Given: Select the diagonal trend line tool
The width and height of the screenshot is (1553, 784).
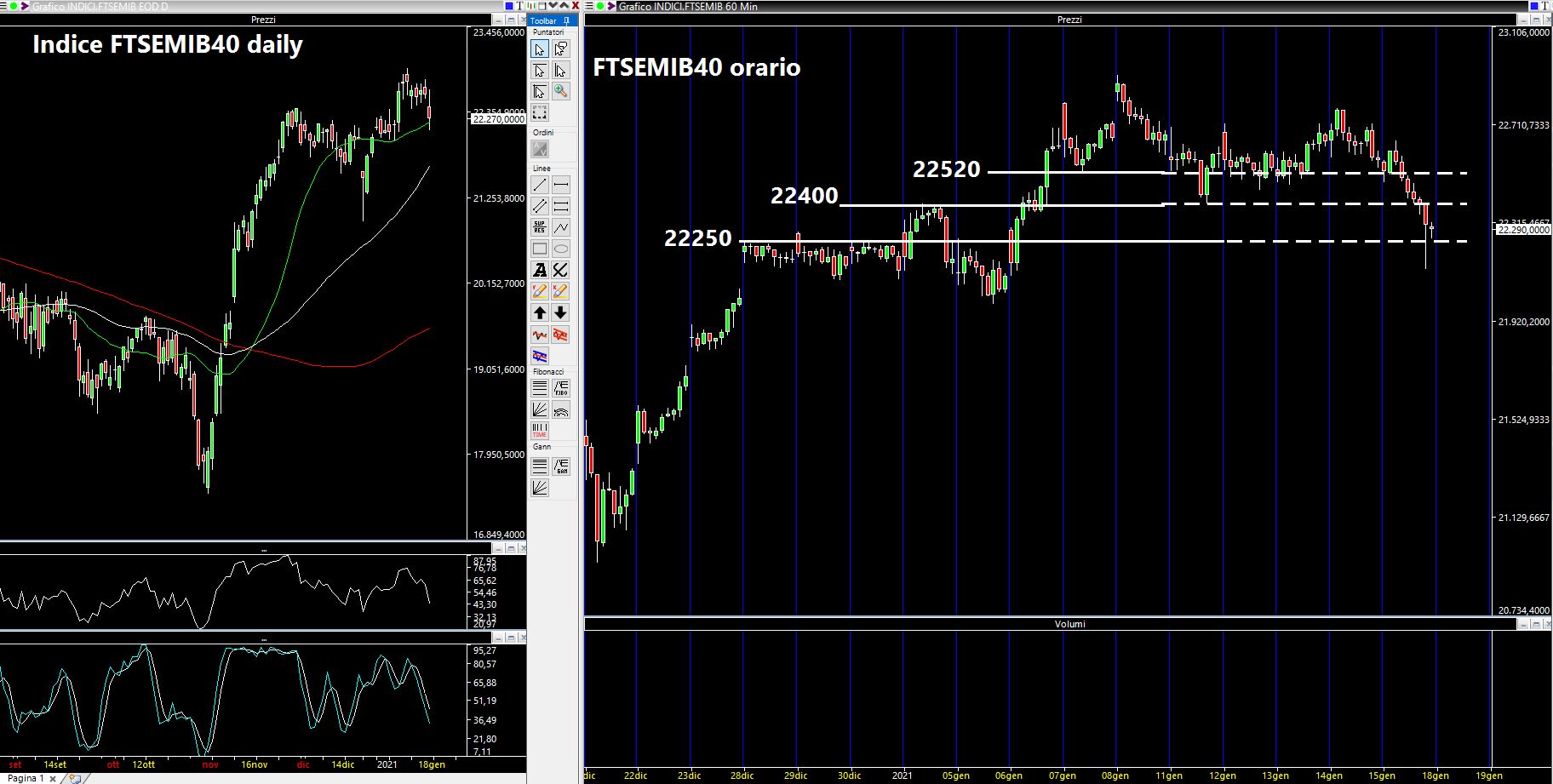Looking at the screenshot, I should coord(540,185).
